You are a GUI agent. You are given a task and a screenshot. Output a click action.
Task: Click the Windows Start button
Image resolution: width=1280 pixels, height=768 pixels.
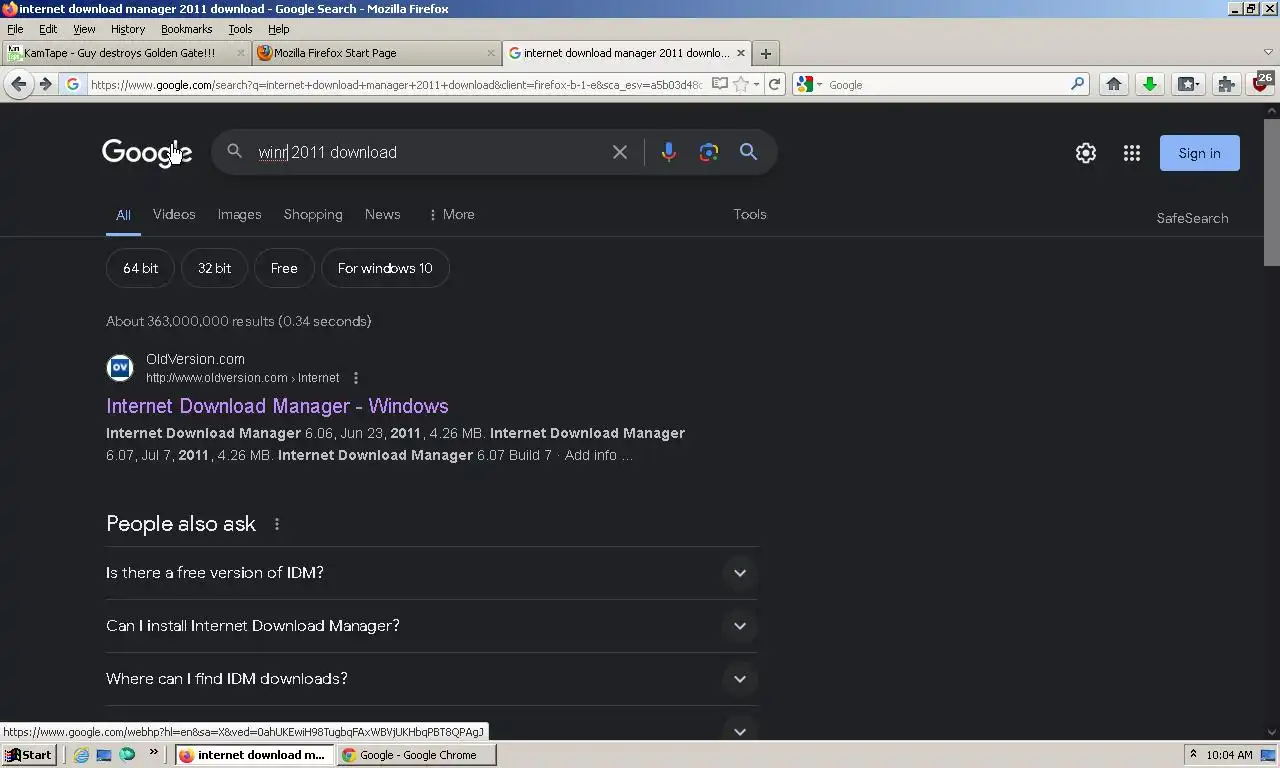tap(28, 755)
